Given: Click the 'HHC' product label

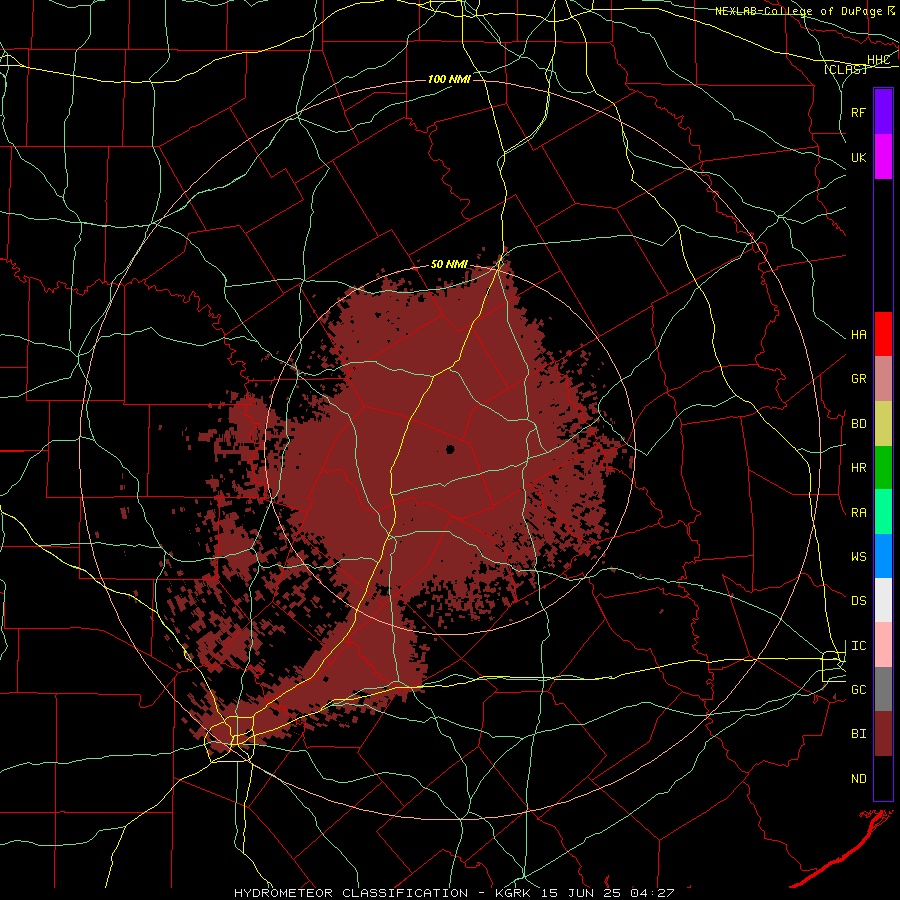Looking at the screenshot, I should coord(878,60).
